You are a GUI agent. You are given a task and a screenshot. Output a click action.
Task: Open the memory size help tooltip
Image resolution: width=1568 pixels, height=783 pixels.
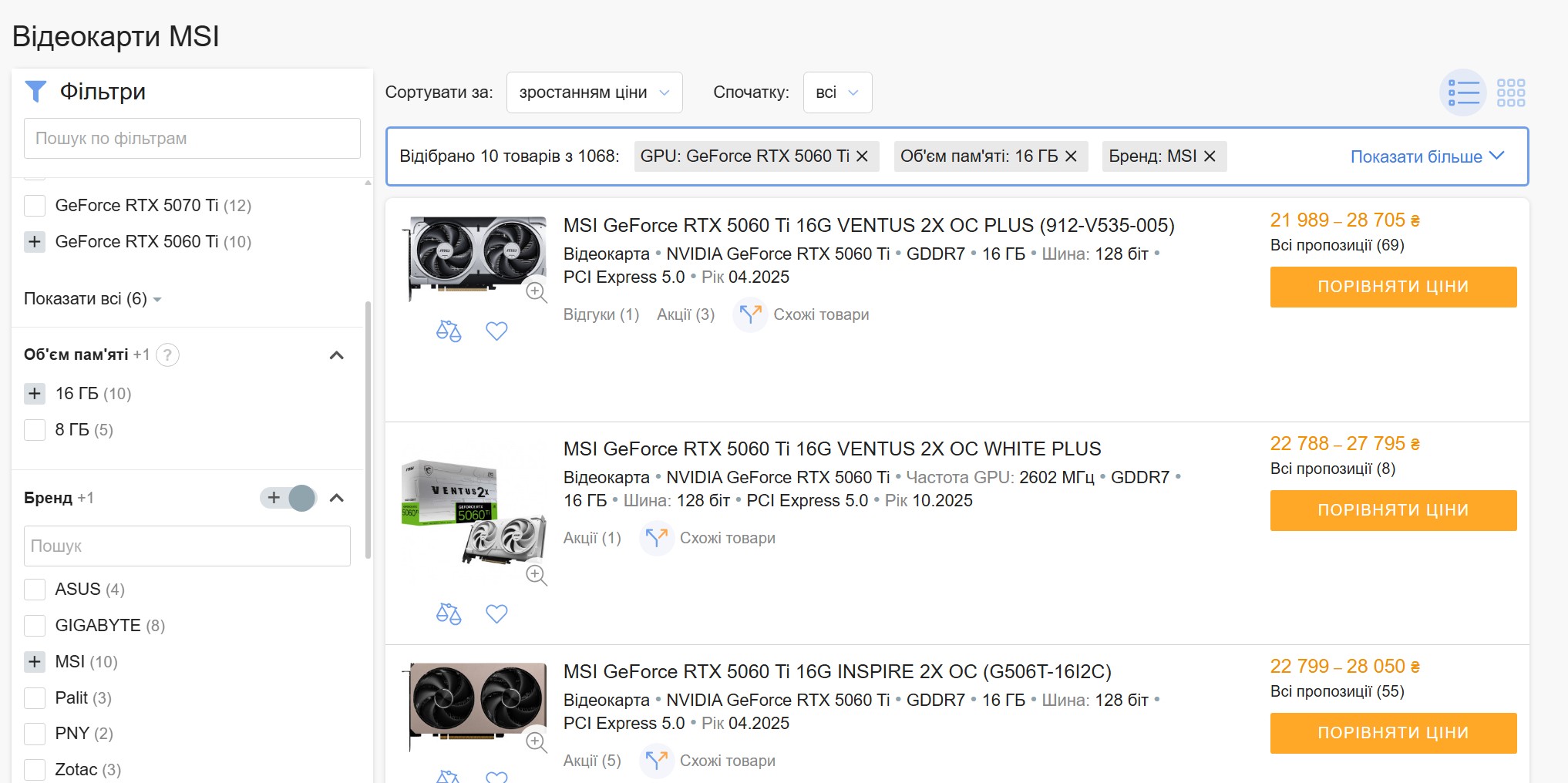click(x=167, y=355)
